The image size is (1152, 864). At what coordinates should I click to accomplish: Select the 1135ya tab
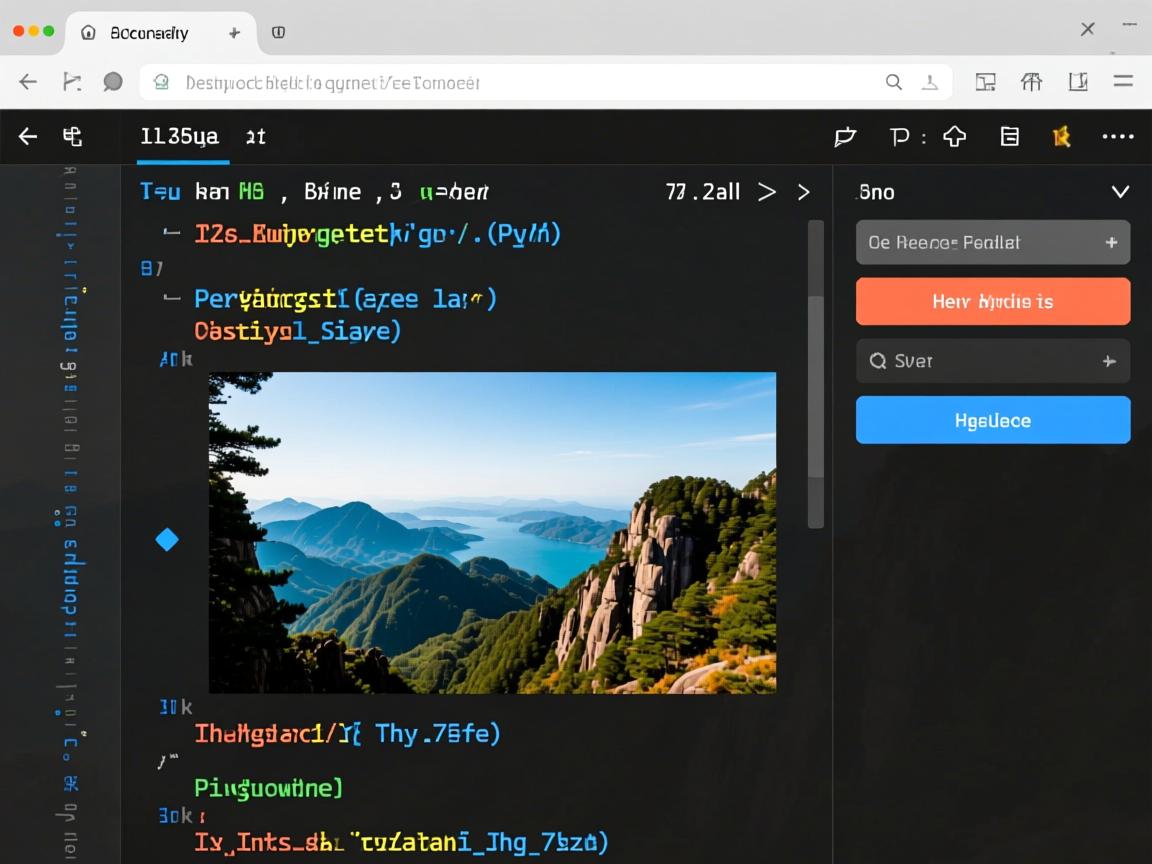tap(179, 137)
